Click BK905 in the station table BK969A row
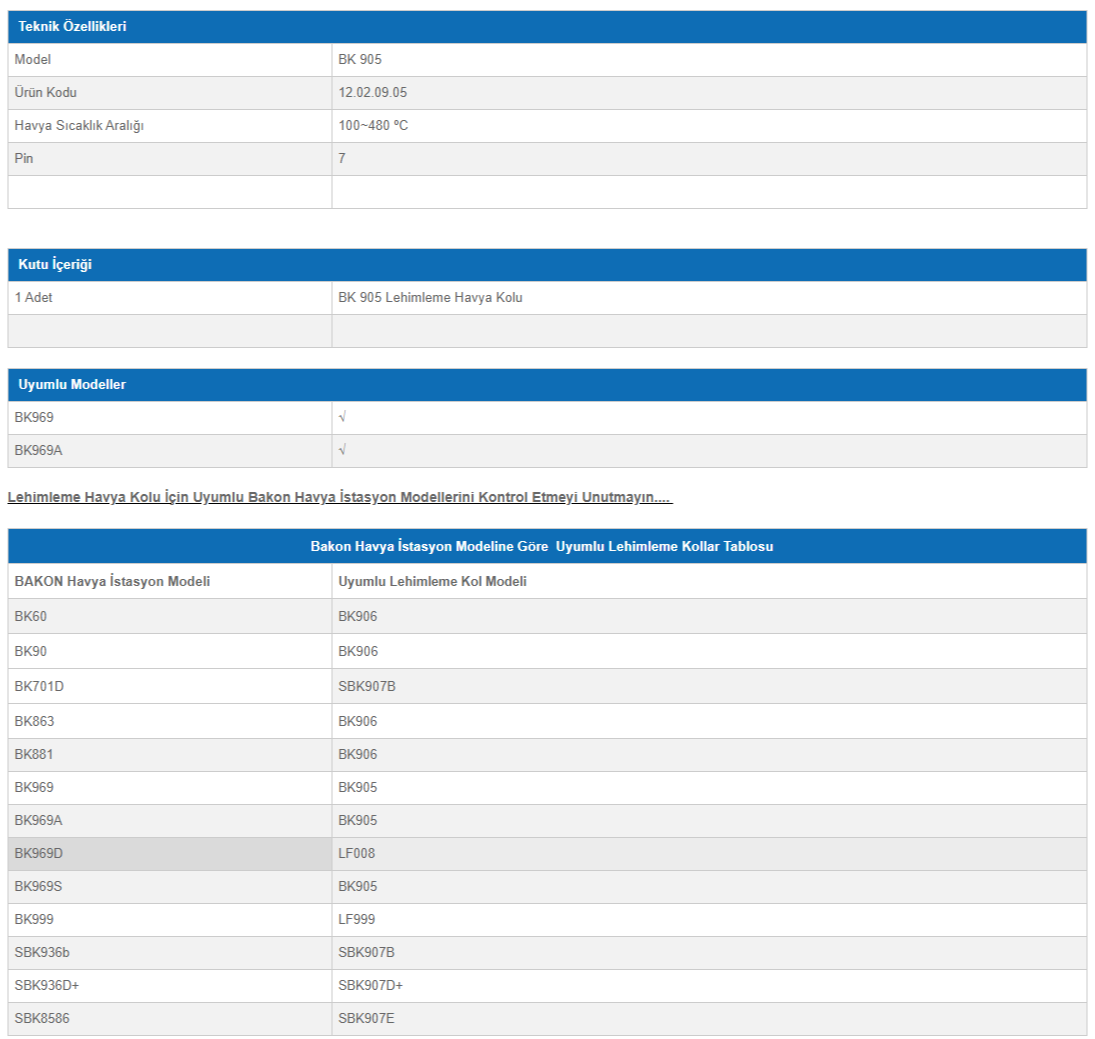1095x1039 pixels. 358,820
